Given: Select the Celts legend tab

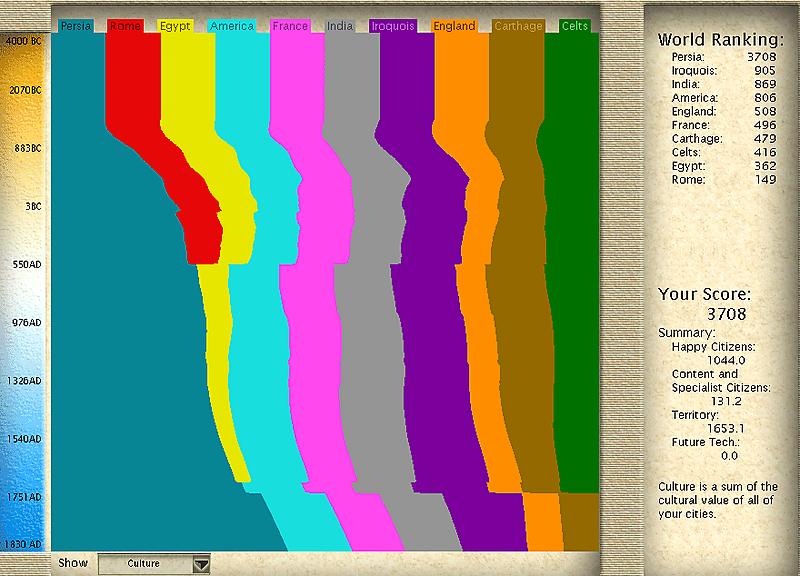Looking at the screenshot, I should [x=574, y=26].
